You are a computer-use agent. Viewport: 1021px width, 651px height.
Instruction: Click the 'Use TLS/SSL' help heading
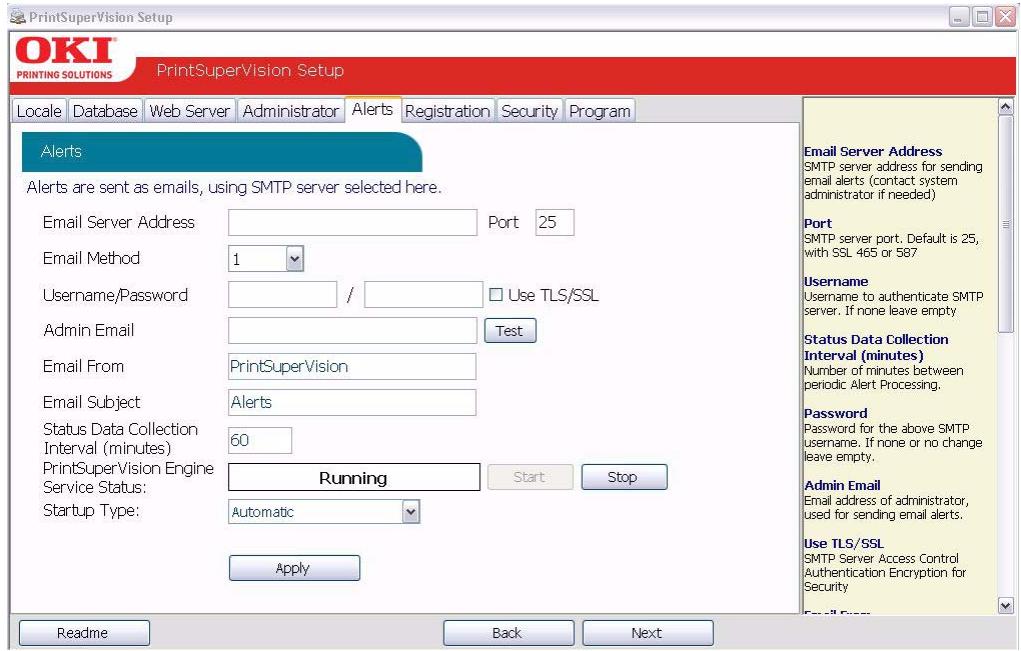[x=844, y=544]
